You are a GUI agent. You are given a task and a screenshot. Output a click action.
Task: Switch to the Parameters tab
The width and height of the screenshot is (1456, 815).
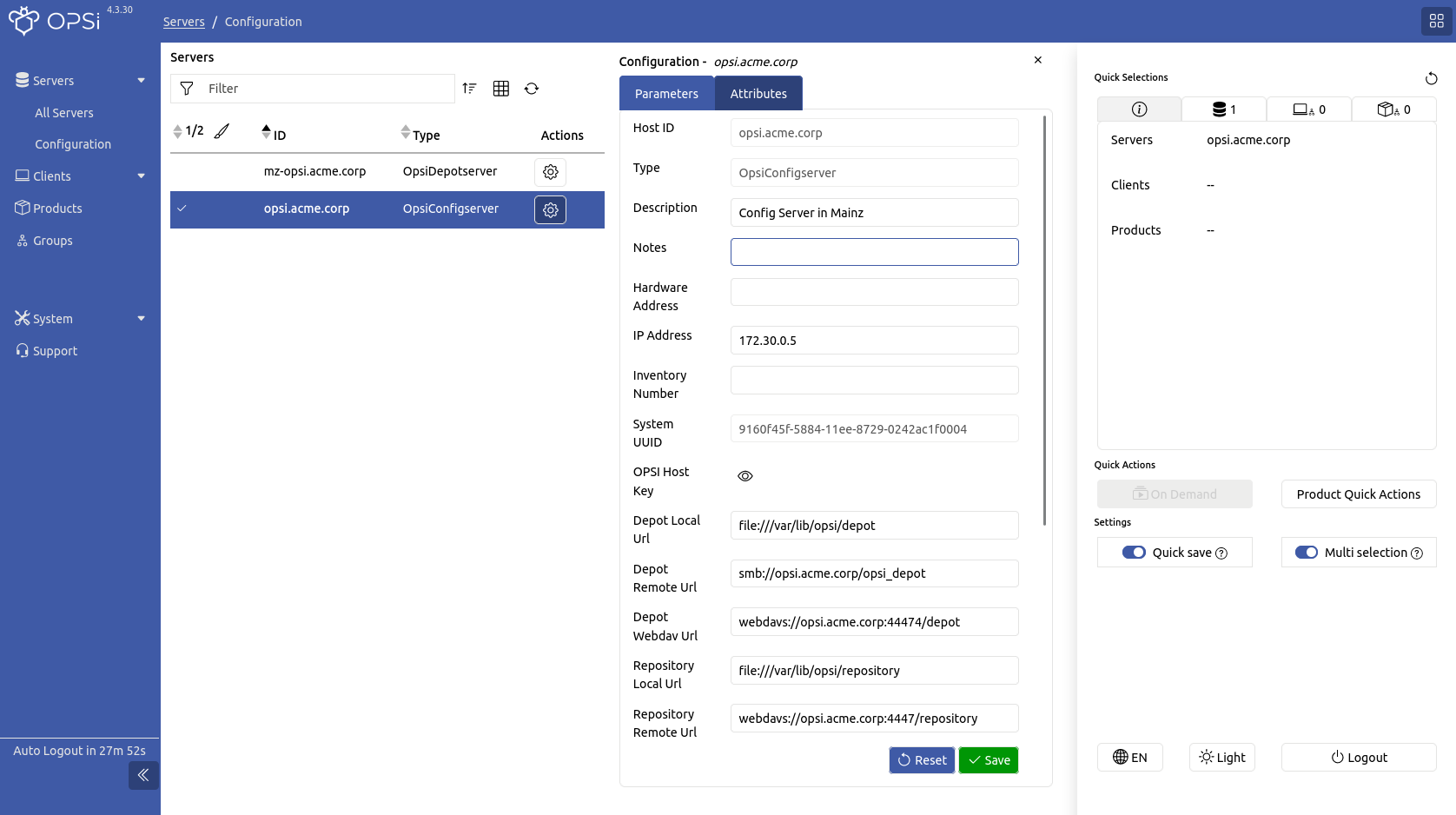coord(666,94)
